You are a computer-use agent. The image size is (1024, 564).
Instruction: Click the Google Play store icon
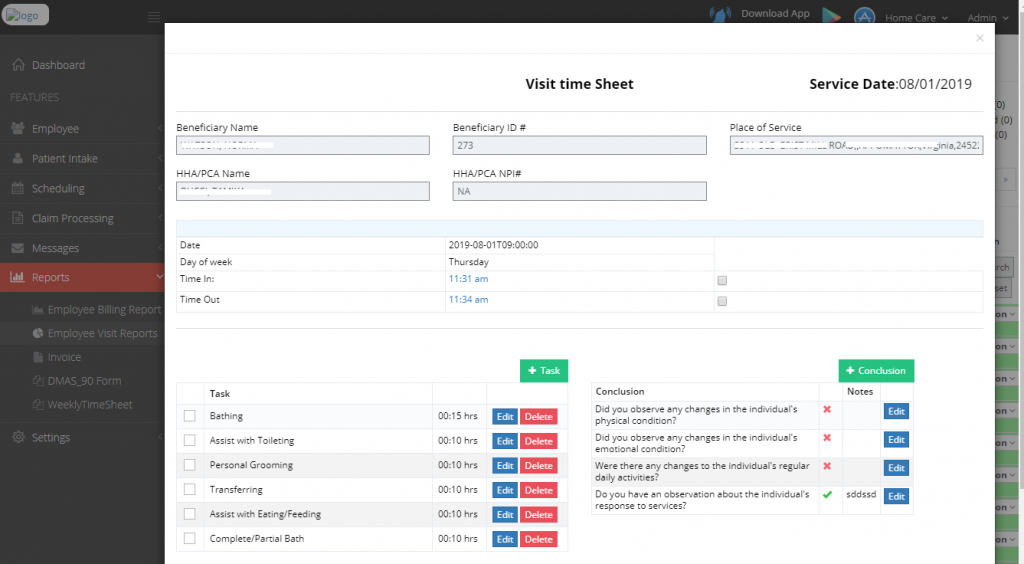point(831,16)
